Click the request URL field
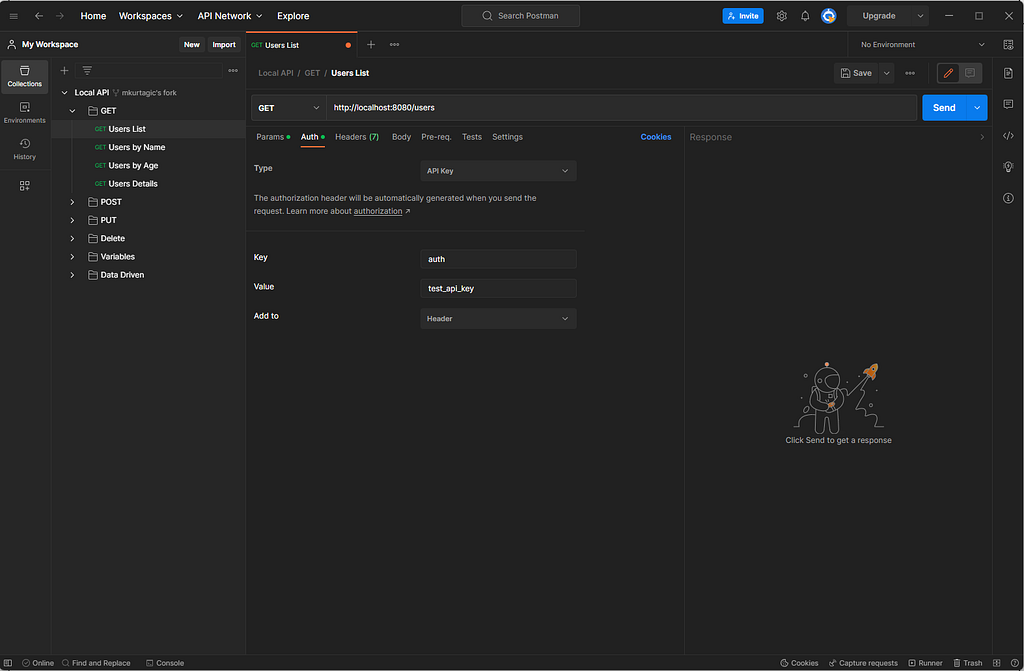1024x671 pixels. coord(622,108)
